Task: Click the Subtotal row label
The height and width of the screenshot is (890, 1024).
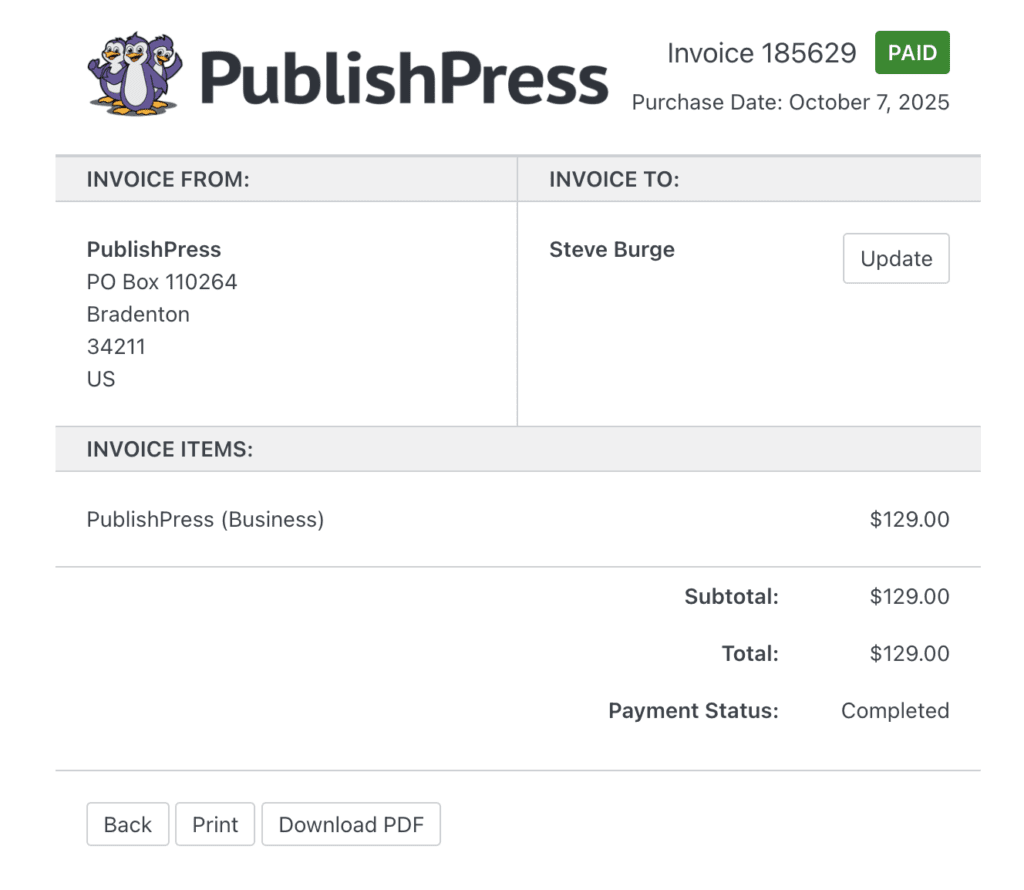Action: [731, 596]
